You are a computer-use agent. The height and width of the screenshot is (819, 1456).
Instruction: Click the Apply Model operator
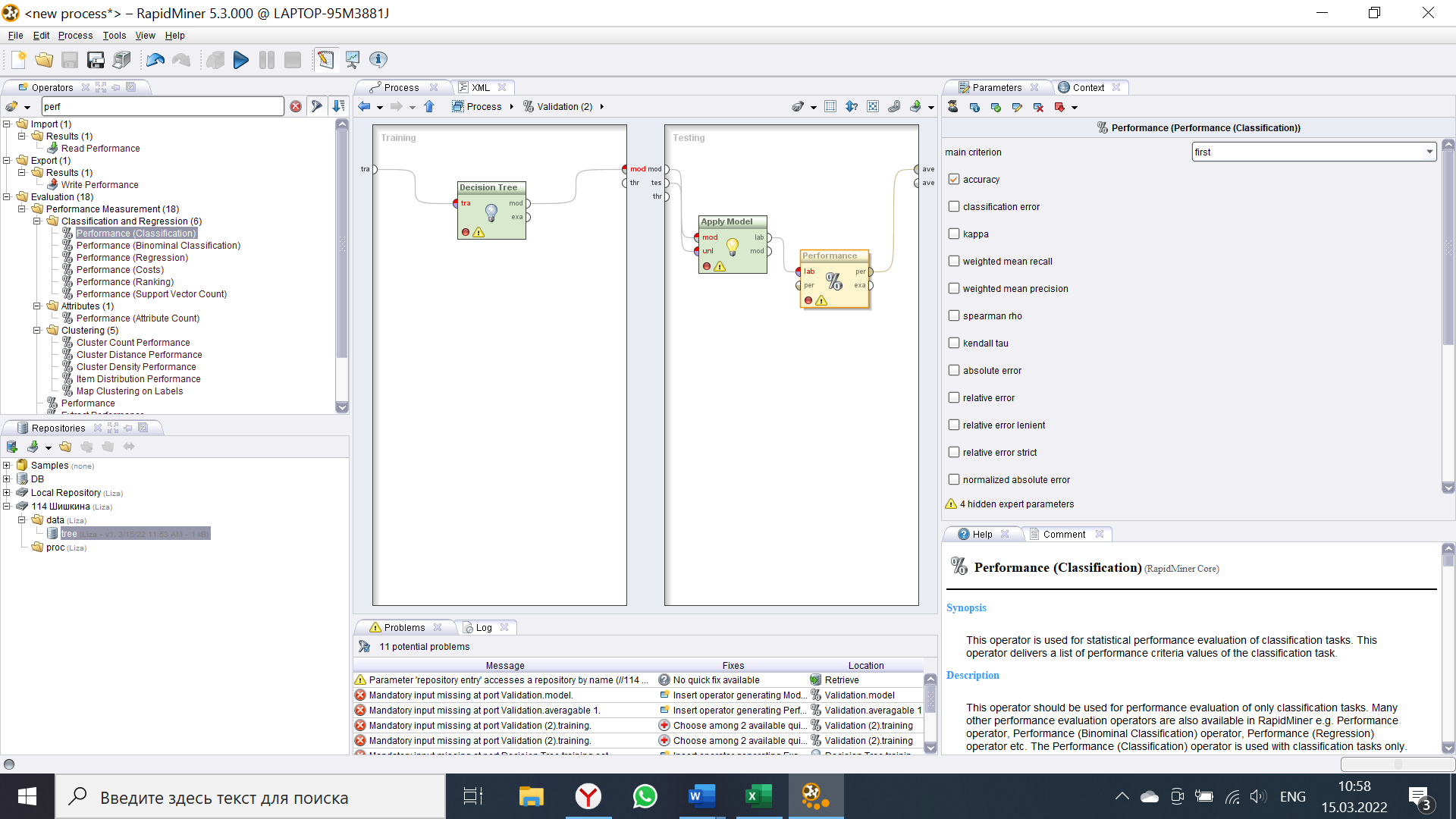(733, 244)
